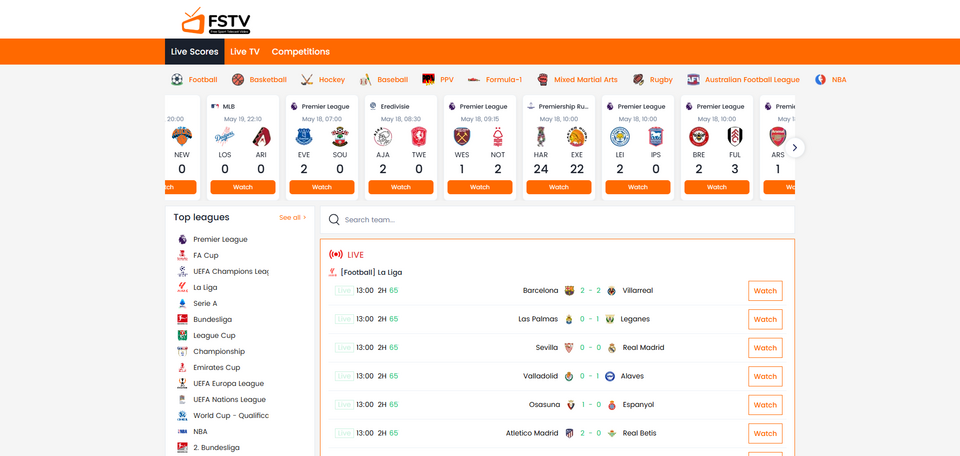Click the Barcelona crest in live list
960x456 pixels.
[x=569, y=291]
